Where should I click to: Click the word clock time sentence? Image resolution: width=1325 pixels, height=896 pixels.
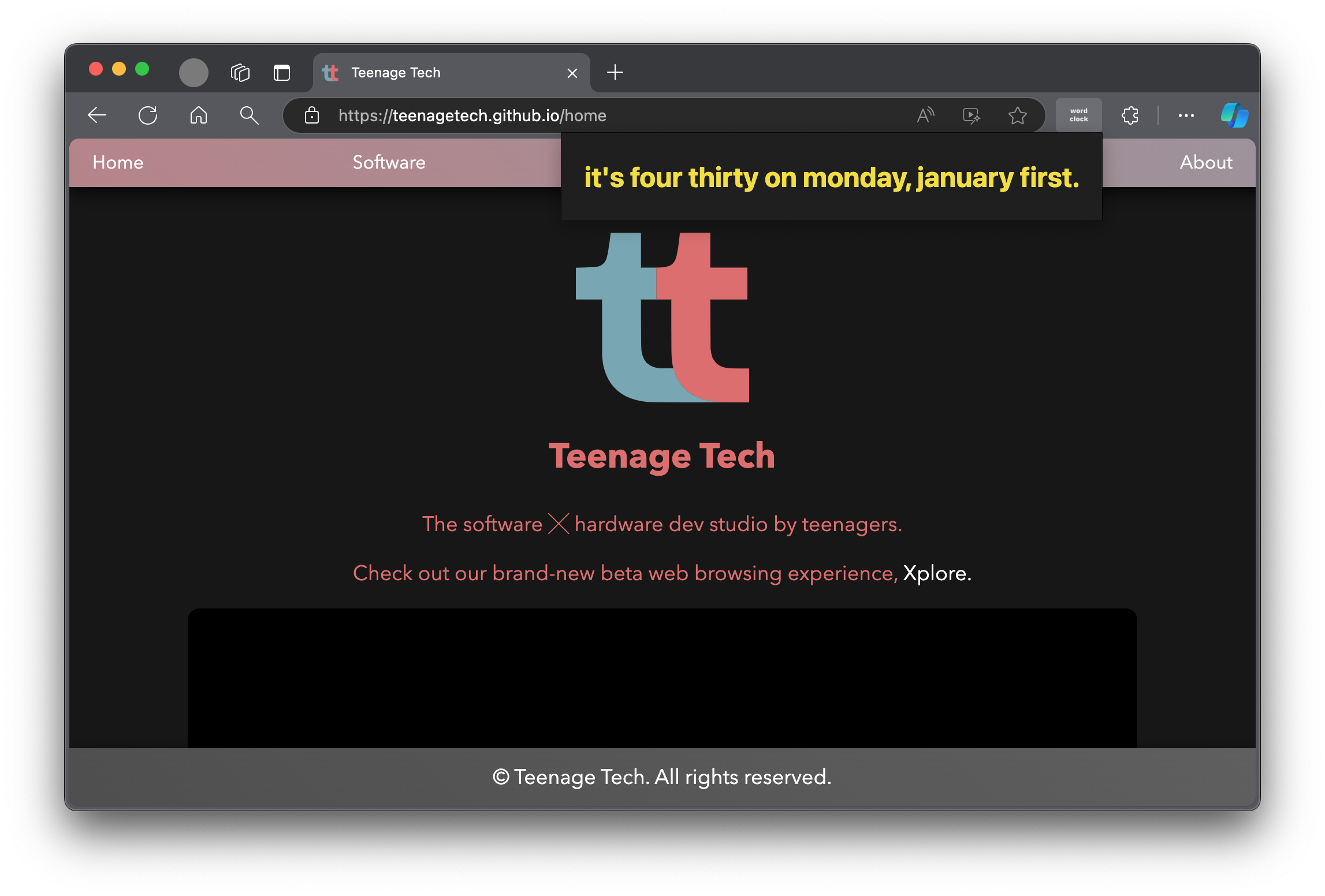pyautogui.click(x=831, y=178)
